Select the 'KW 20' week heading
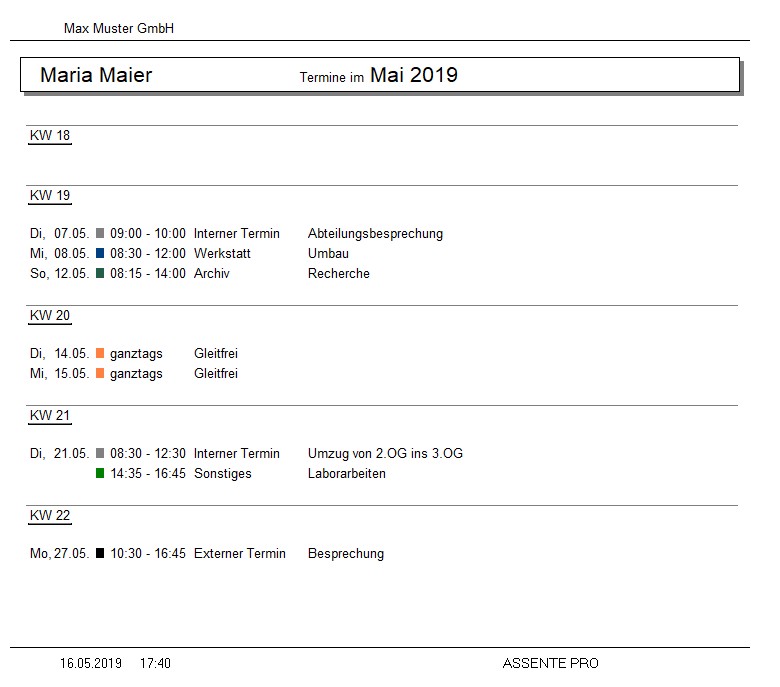Viewport: 780px width, 687px height. coord(50,315)
